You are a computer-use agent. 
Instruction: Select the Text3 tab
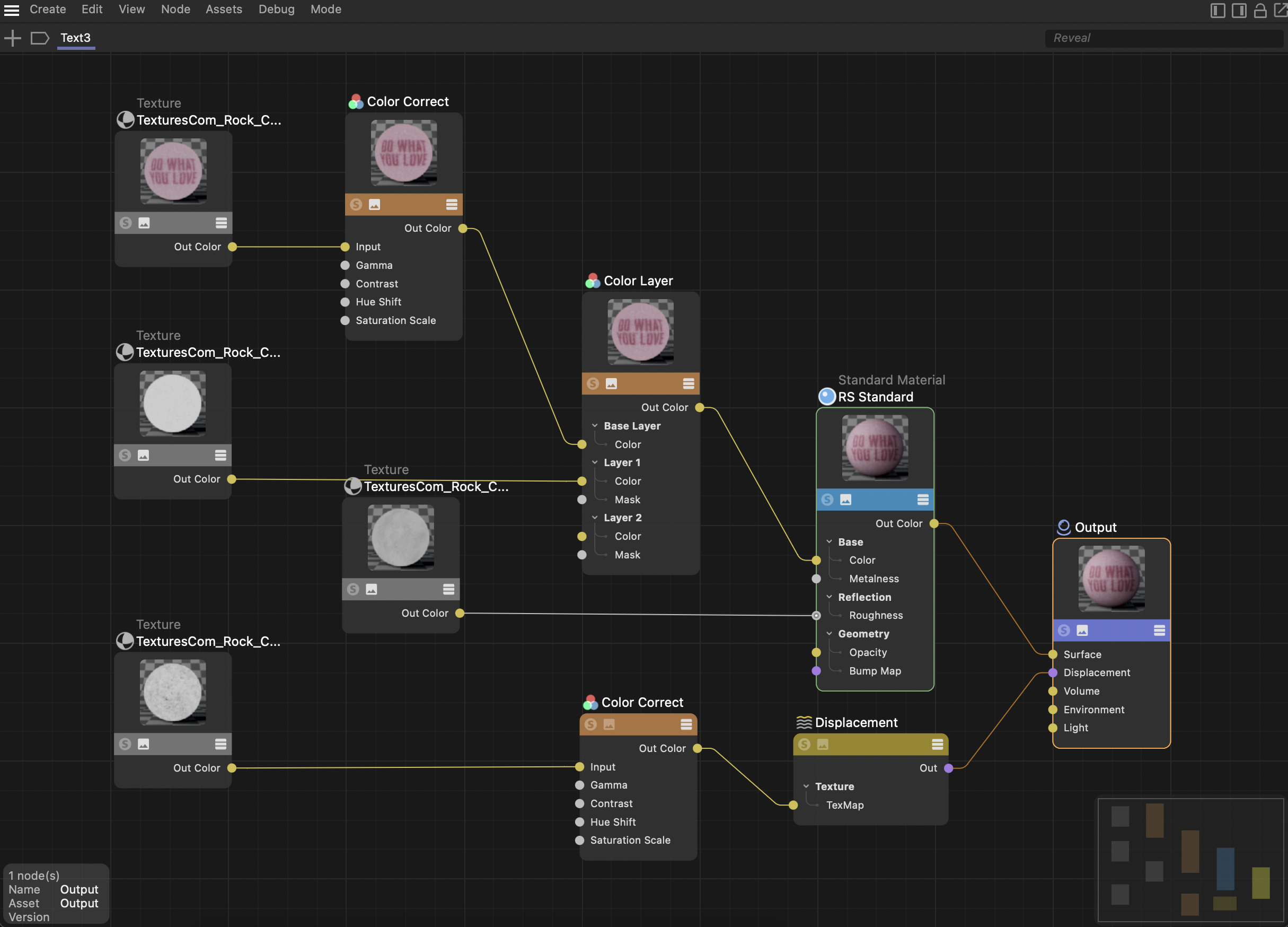coord(75,38)
